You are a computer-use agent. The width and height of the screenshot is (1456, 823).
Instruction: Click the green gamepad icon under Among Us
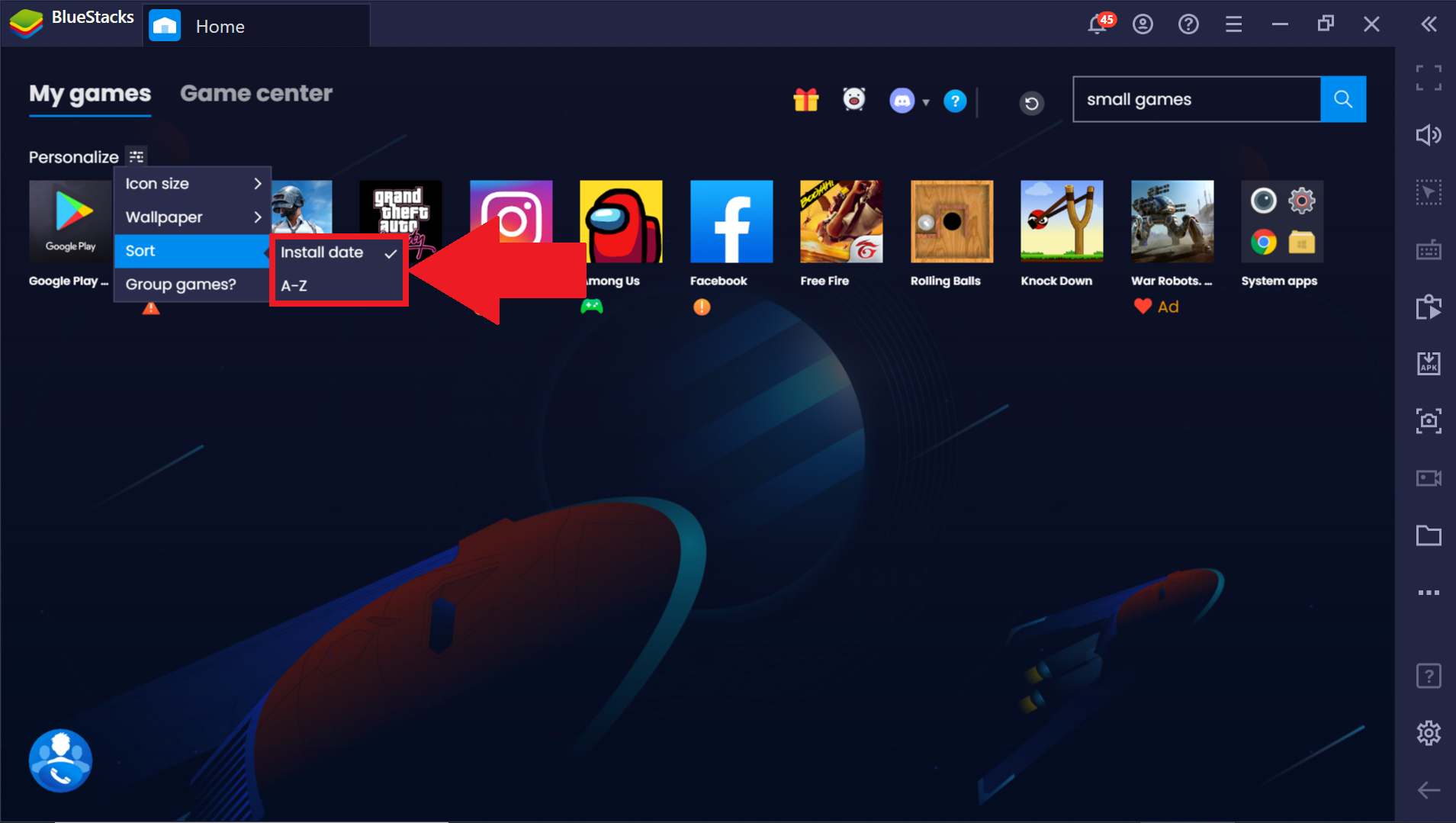coord(592,307)
